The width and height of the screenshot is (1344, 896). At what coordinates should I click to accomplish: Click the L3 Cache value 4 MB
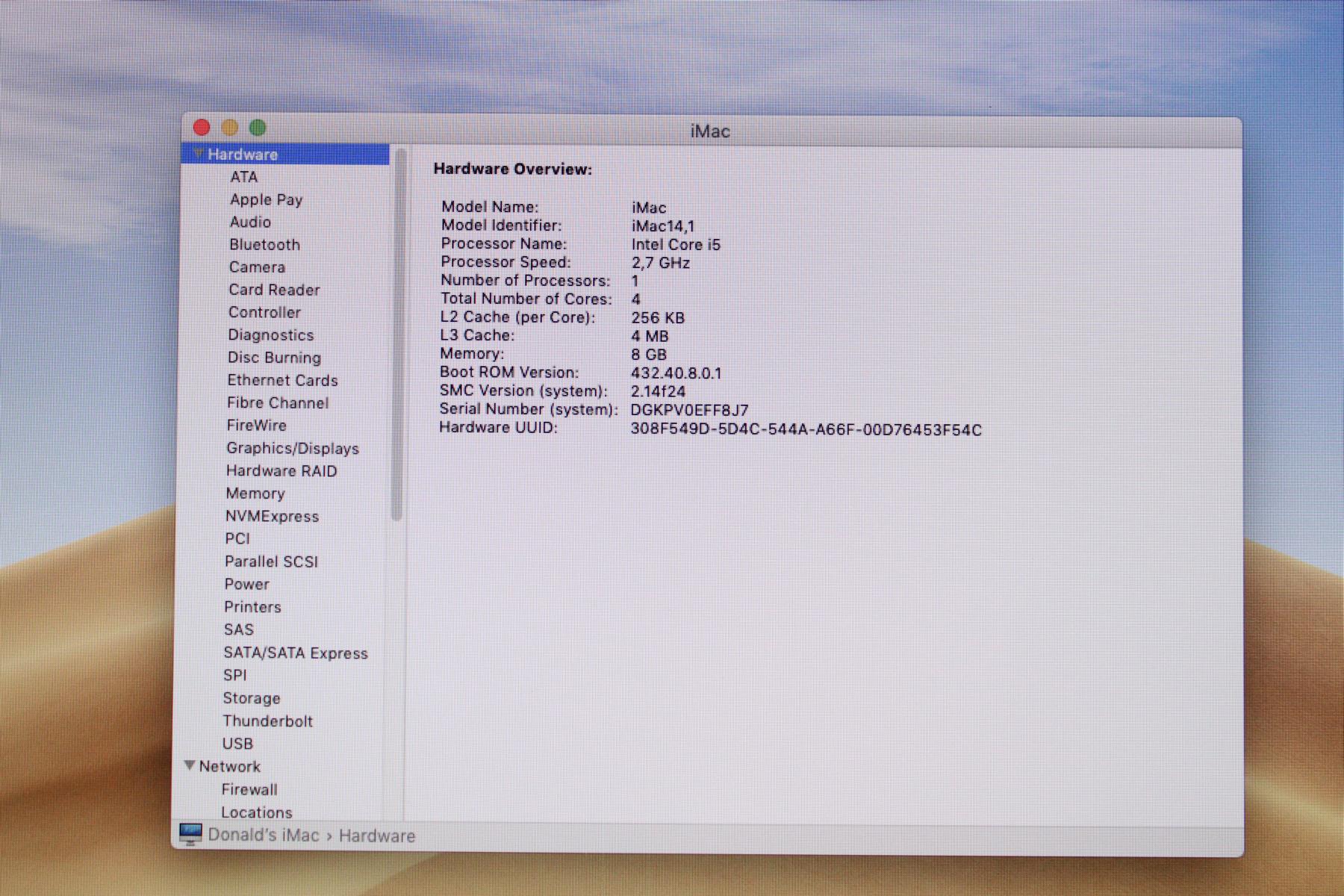point(650,337)
